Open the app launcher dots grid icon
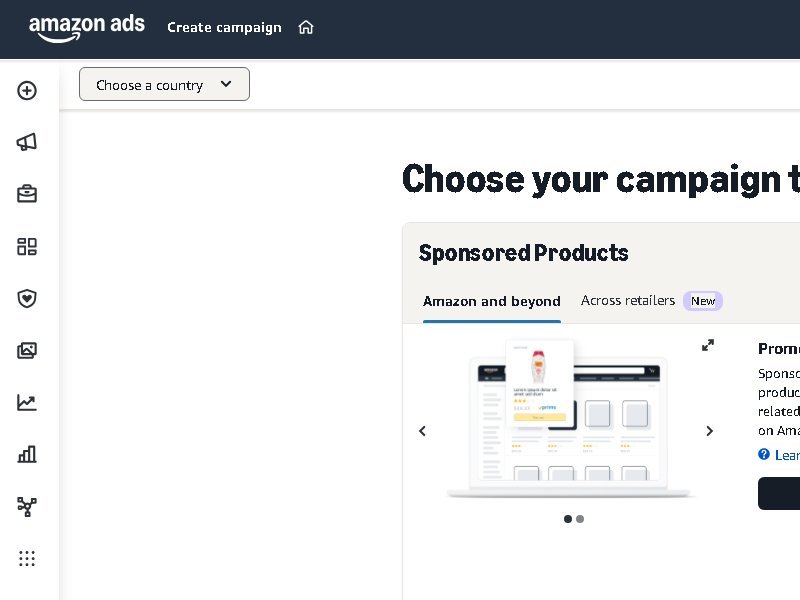The height and width of the screenshot is (600, 800). (27, 558)
